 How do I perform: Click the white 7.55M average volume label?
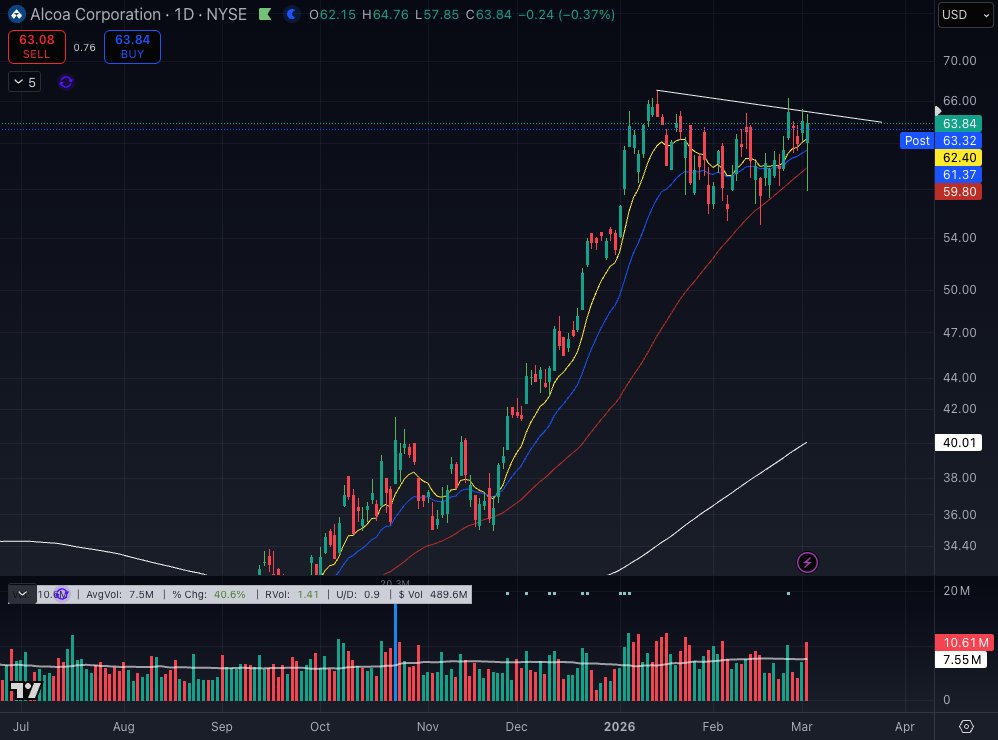tap(961, 660)
